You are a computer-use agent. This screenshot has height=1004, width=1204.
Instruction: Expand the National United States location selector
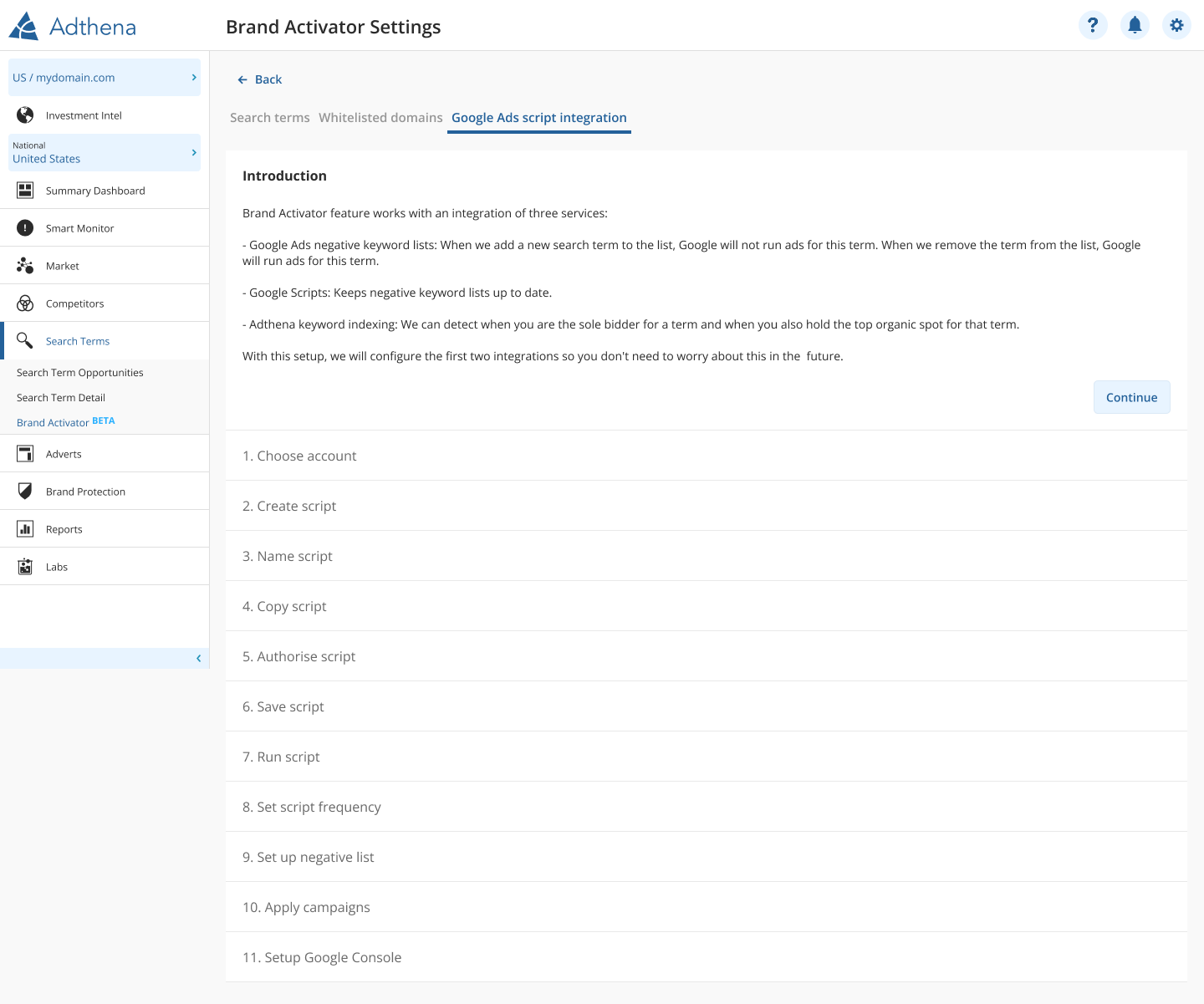[x=105, y=153]
